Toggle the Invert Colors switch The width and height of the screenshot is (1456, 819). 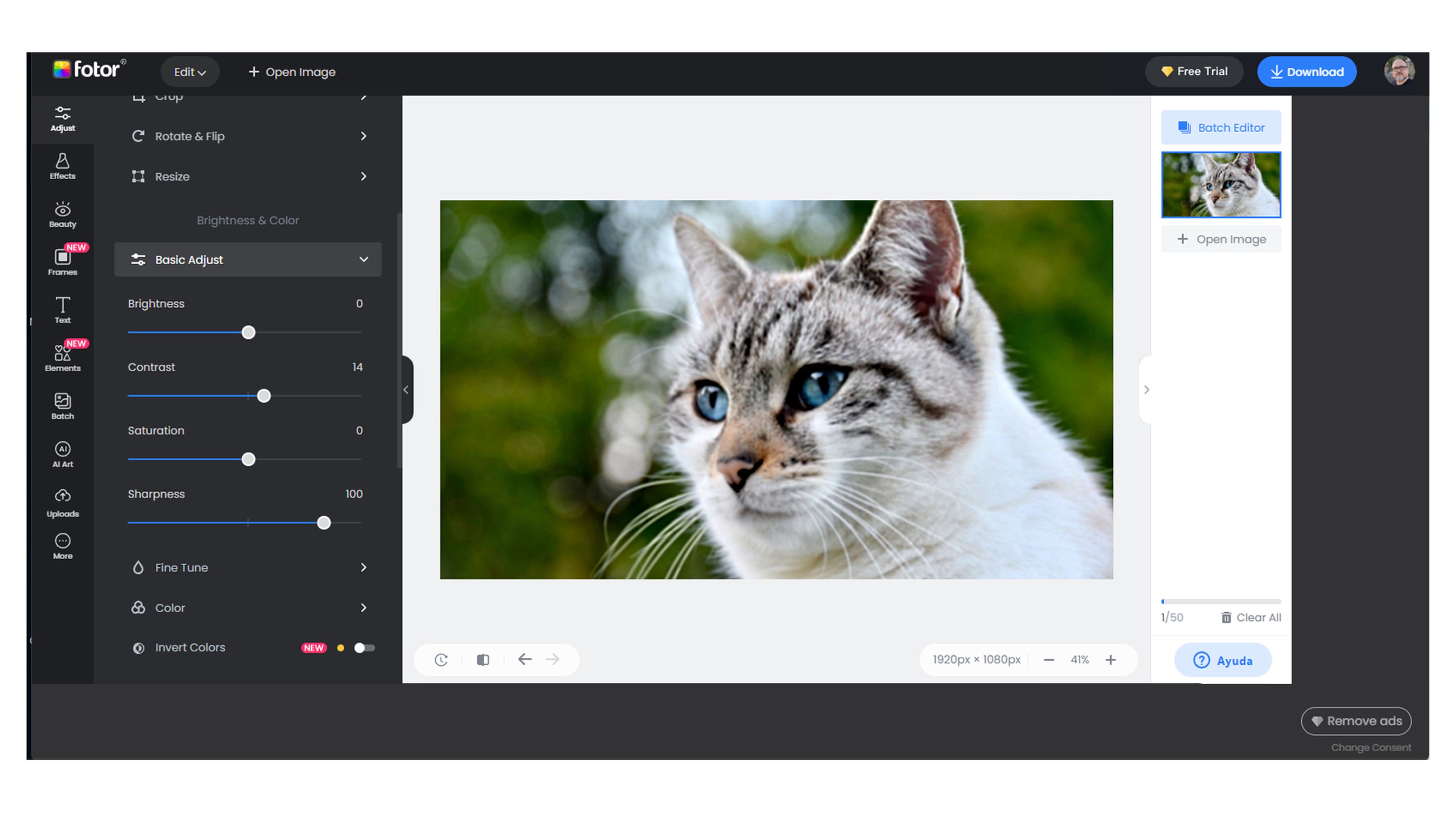tap(364, 648)
